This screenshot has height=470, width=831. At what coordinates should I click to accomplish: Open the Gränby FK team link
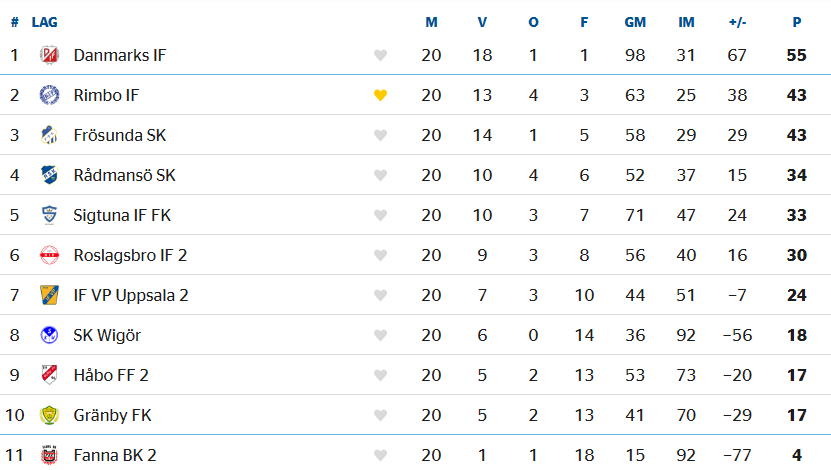coord(112,415)
